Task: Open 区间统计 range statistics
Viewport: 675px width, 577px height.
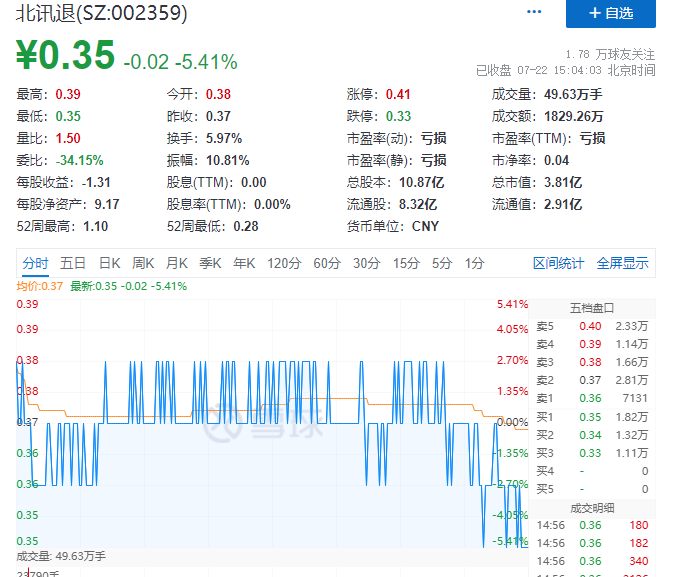Action: pyautogui.click(x=558, y=263)
